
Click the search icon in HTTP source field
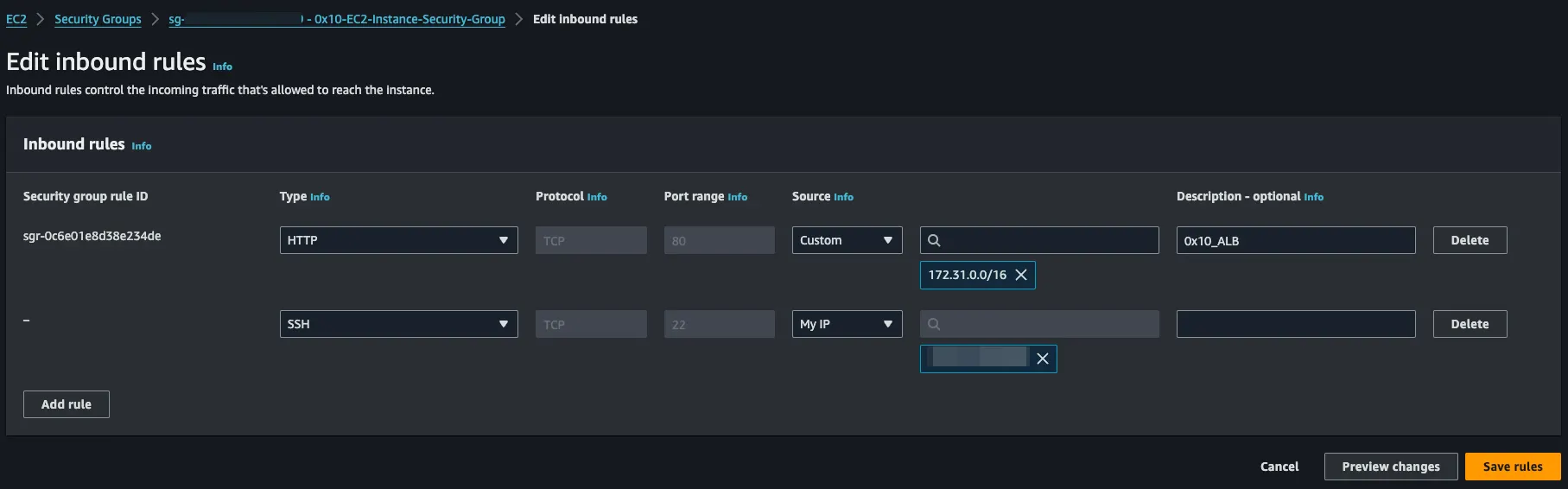click(x=934, y=240)
